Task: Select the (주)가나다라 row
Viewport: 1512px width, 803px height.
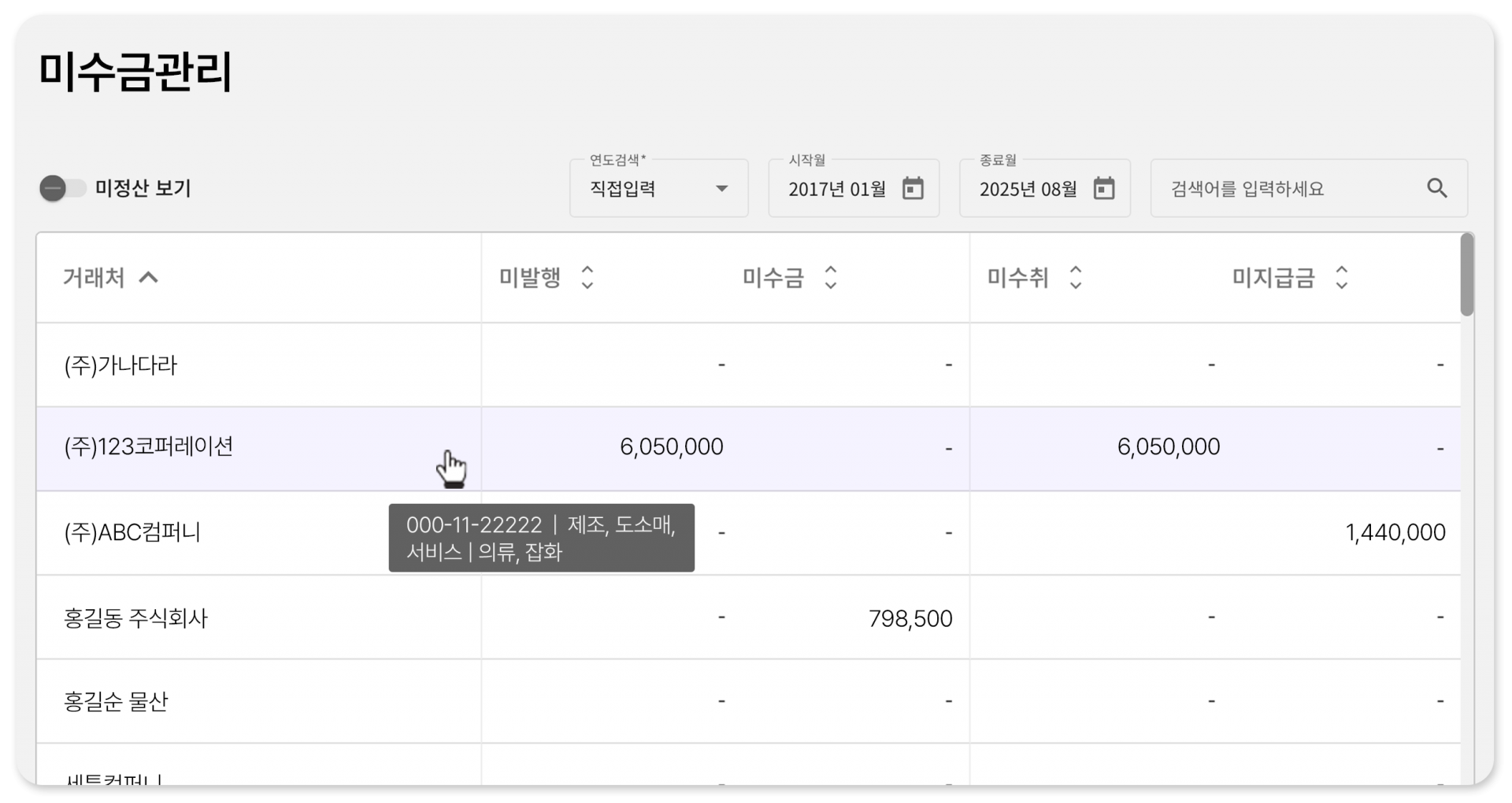Action: [120, 365]
